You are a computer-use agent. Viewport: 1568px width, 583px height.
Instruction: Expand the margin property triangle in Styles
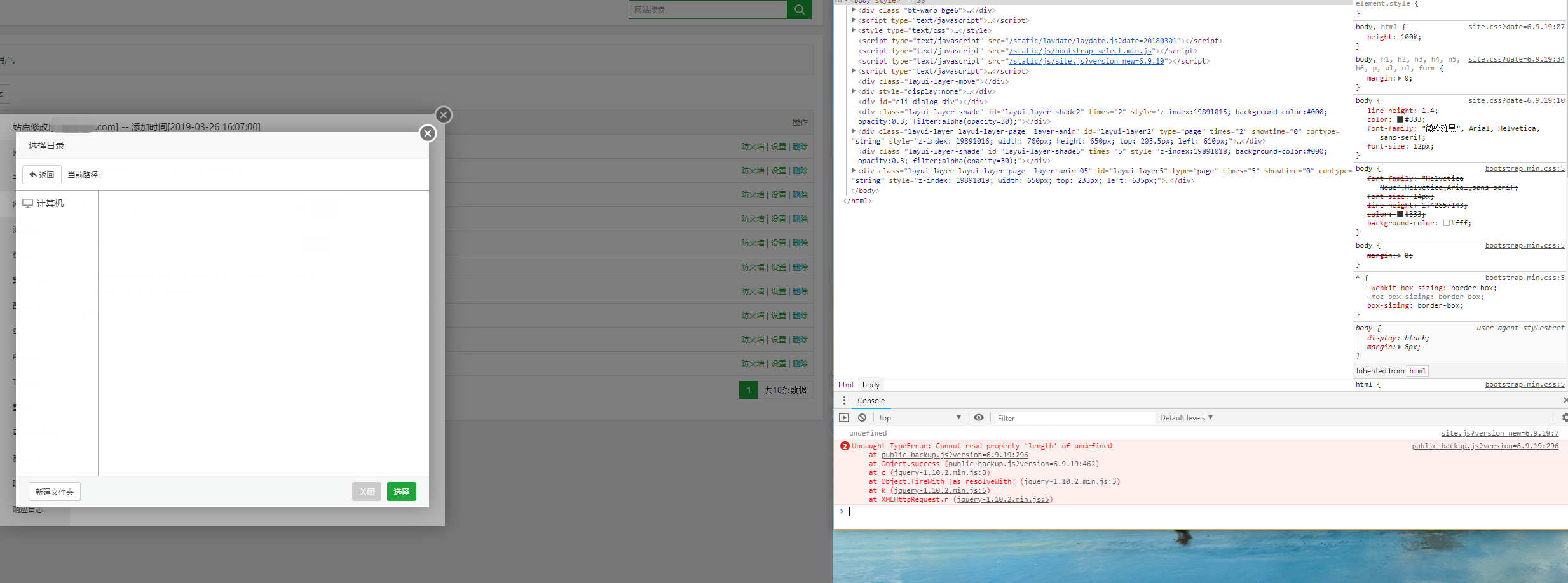pos(1400,78)
